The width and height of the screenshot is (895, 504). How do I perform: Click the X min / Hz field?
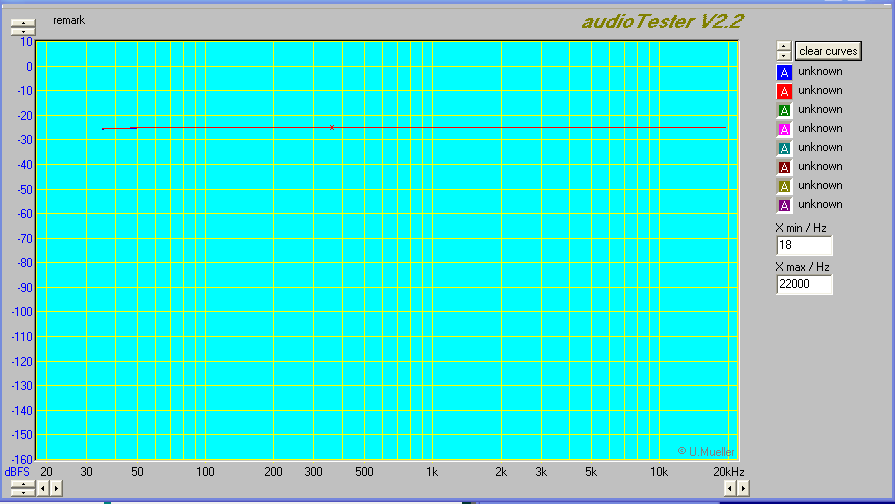[x=804, y=245]
